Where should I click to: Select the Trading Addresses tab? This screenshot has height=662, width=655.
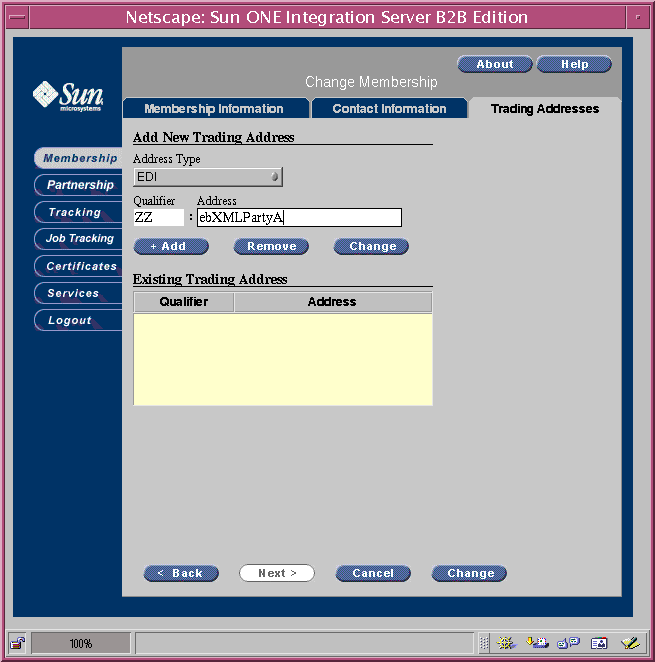pyautogui.click(x=545, y=109)
